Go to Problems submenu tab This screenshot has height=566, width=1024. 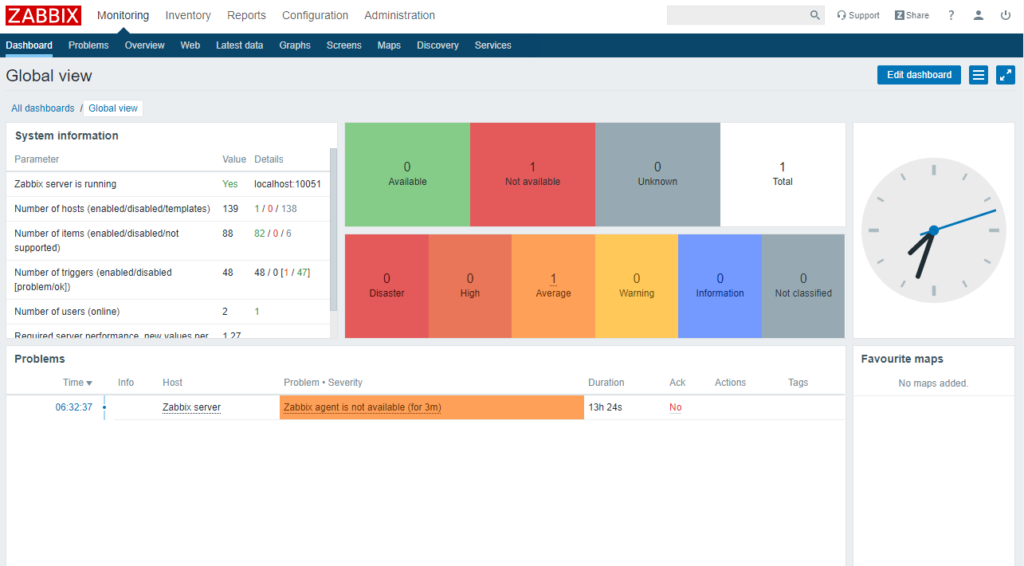[x=88, y=45]
